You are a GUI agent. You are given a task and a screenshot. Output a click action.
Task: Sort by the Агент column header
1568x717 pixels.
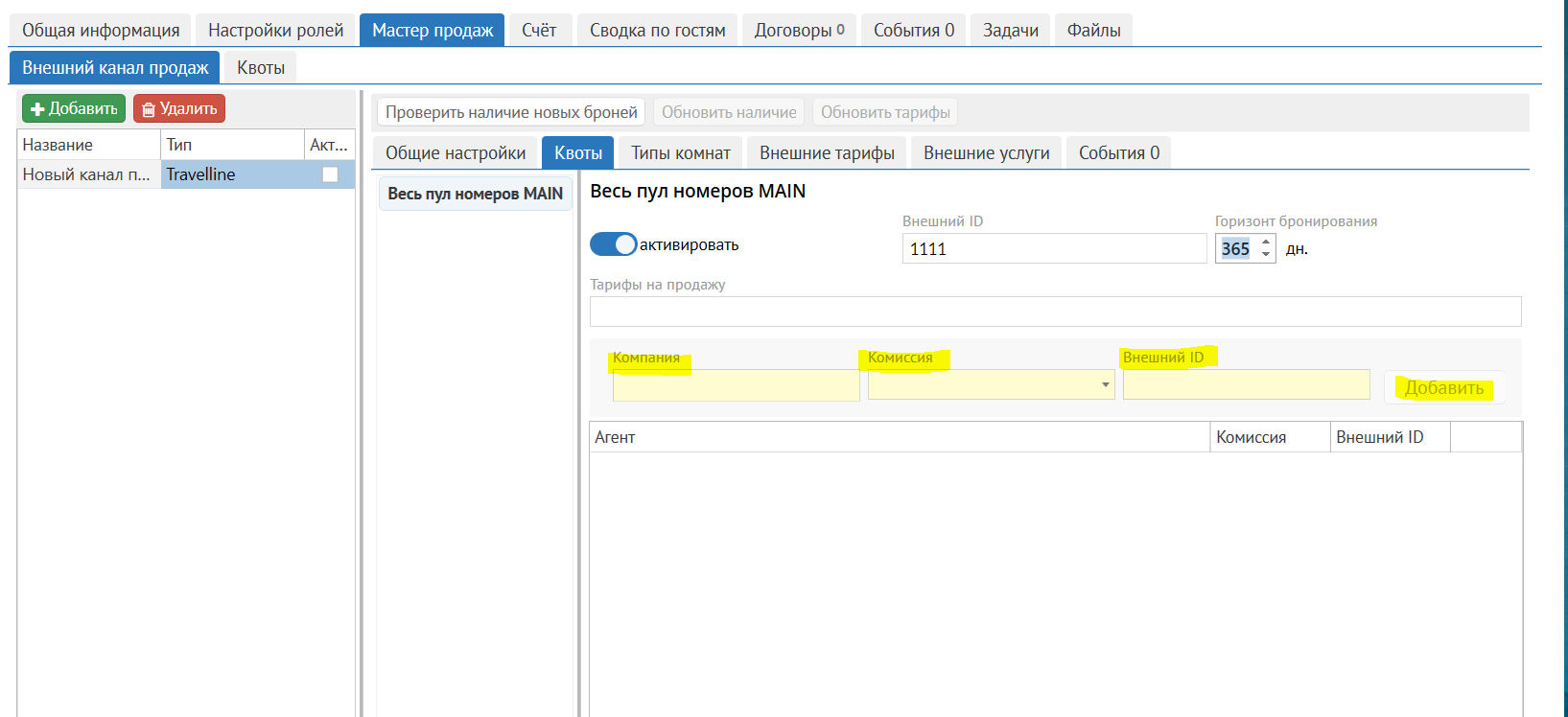click(x=899, y=437)
